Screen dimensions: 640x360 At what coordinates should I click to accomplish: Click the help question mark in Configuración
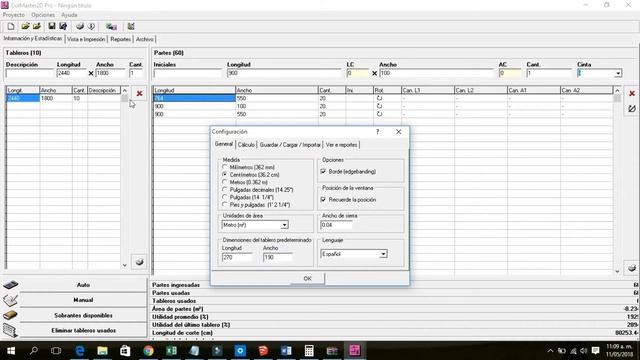(x=378, y=132)
